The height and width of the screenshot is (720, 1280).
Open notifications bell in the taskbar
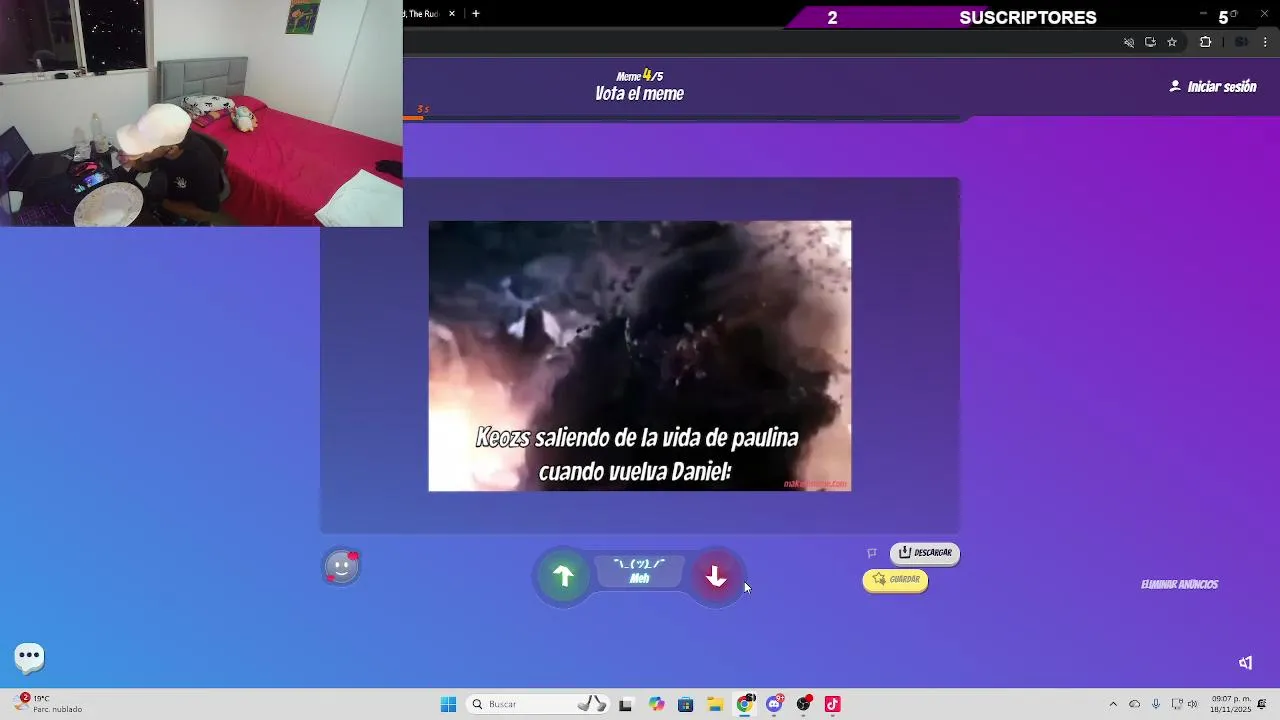(1262, 704)
